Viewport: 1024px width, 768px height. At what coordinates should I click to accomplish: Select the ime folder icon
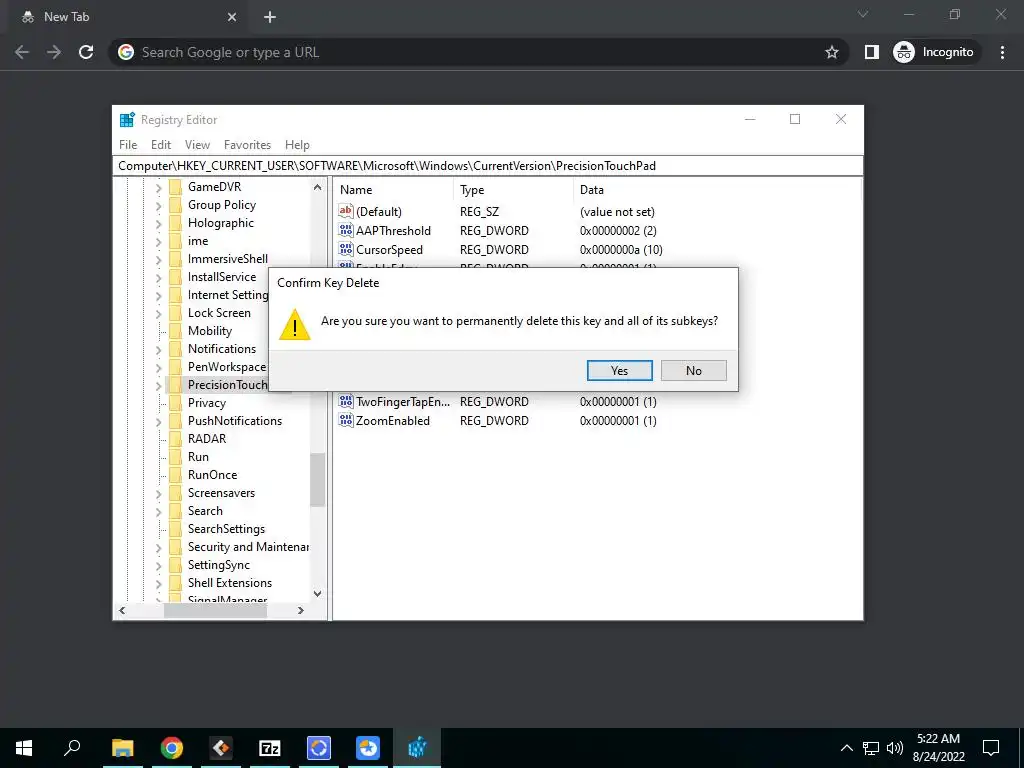[x=174, y=241]
